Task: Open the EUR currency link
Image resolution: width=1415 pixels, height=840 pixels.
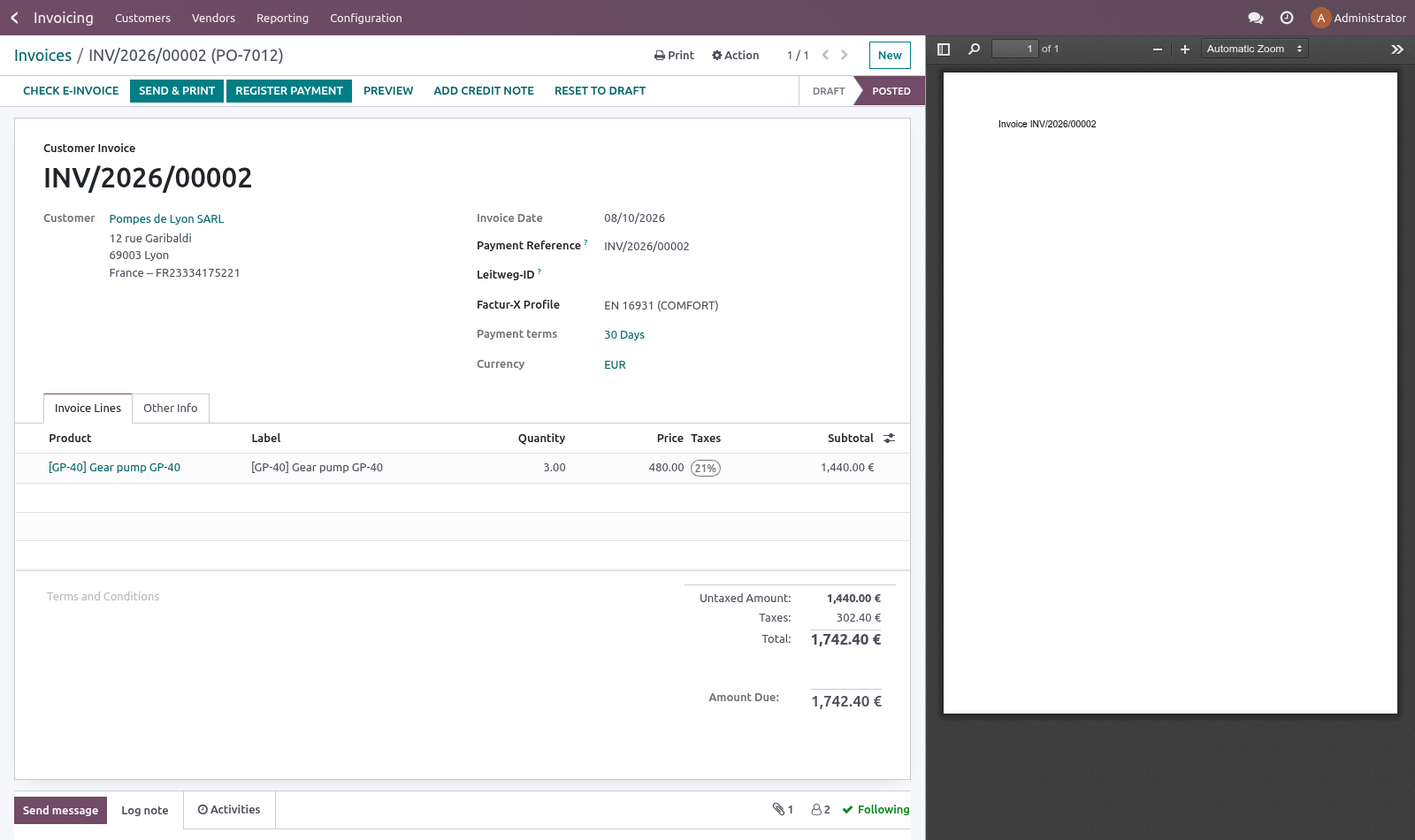Action: pyautogui.click(x=615, y=365)
